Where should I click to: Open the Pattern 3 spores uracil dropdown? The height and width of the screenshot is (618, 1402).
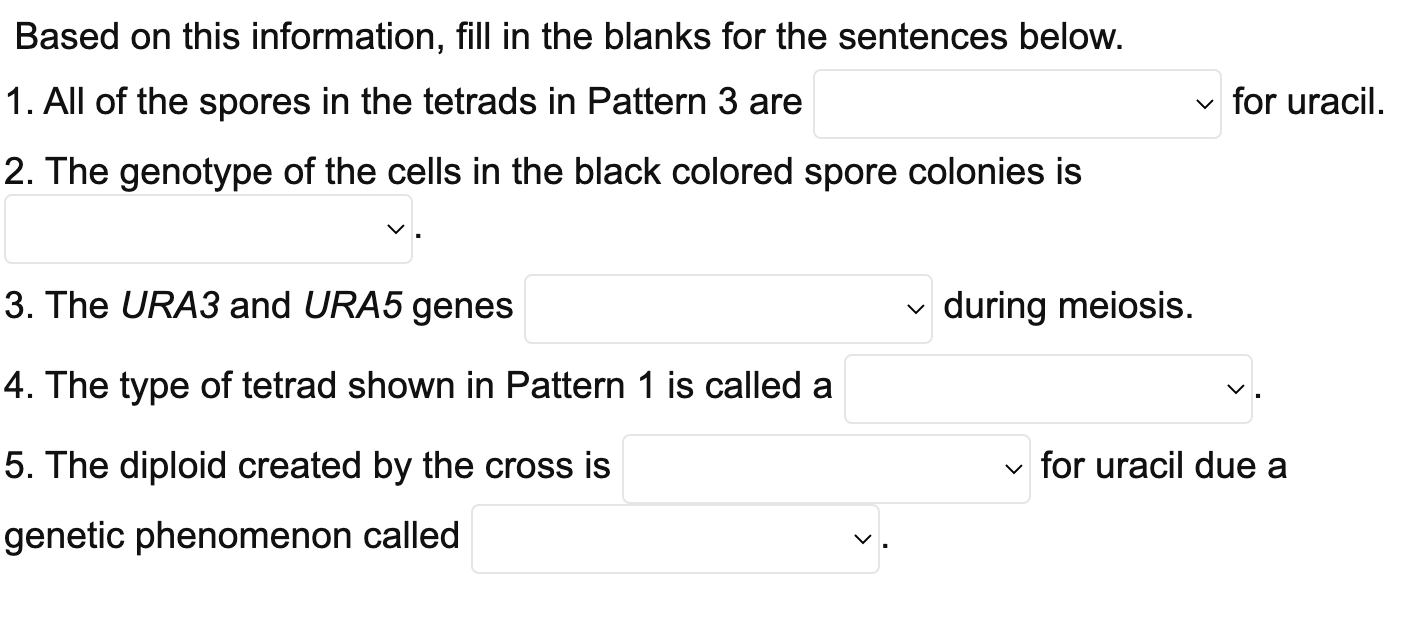[1016, 103]
